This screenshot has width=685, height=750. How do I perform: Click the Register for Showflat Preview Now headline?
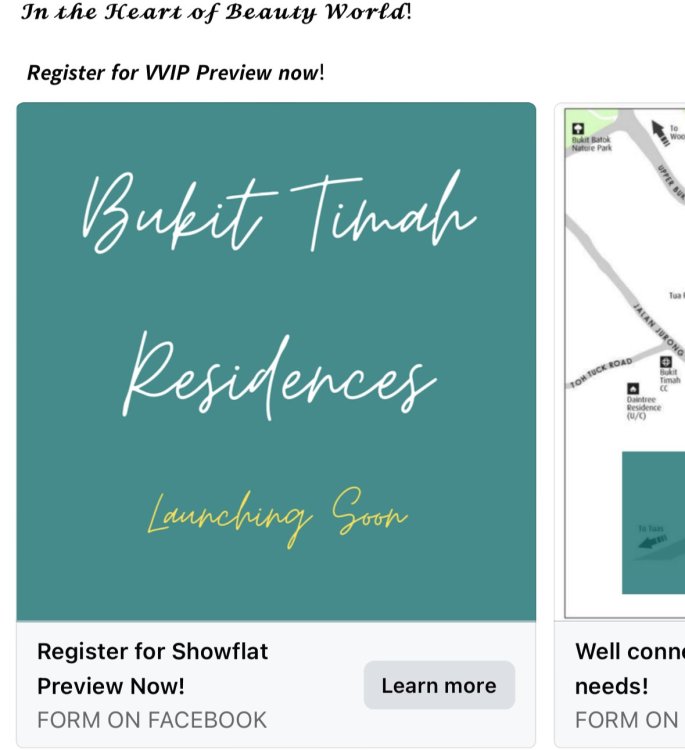153,669
